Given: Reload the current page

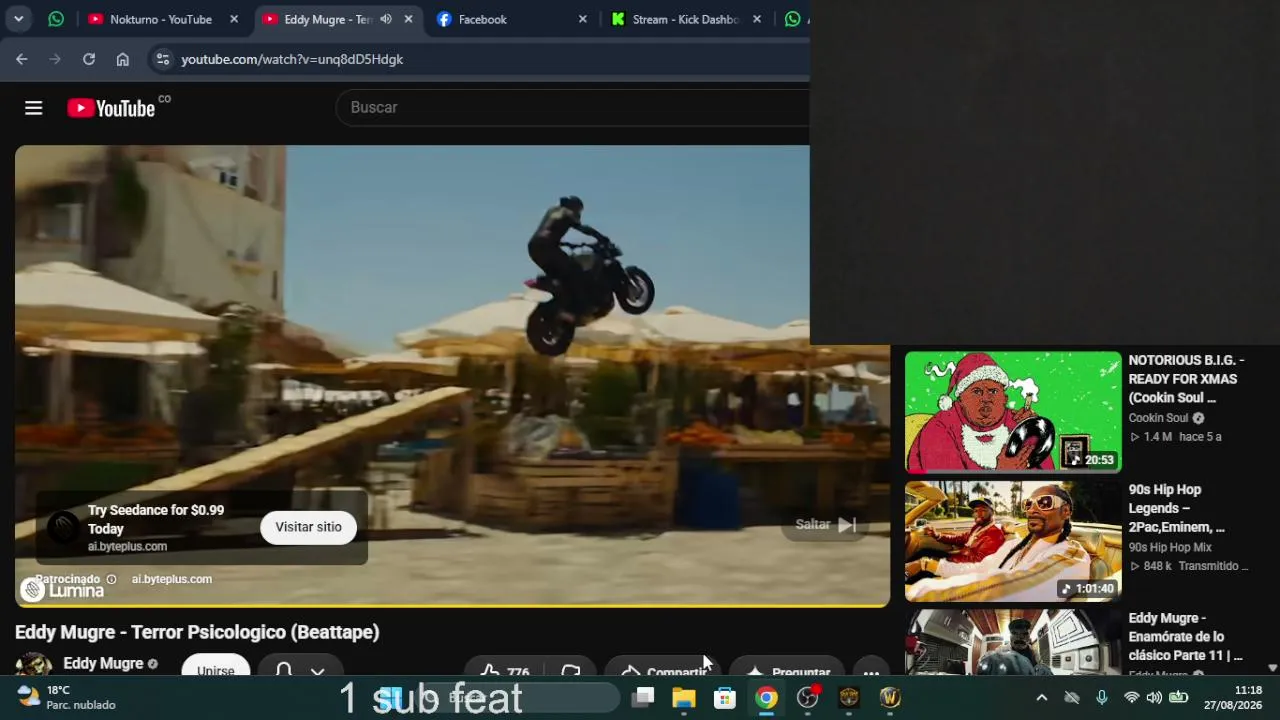Looking at the screenshot, I should point(89,59).
